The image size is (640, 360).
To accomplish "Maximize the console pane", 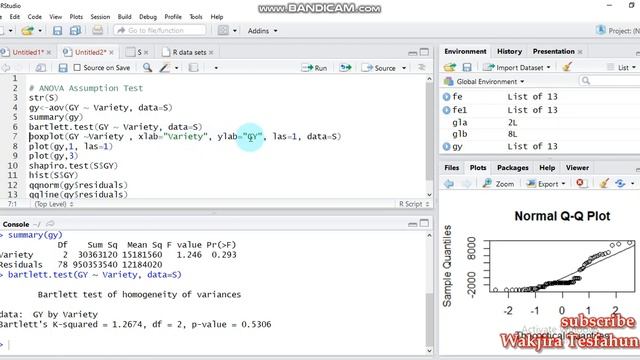I will pos(424,223).
